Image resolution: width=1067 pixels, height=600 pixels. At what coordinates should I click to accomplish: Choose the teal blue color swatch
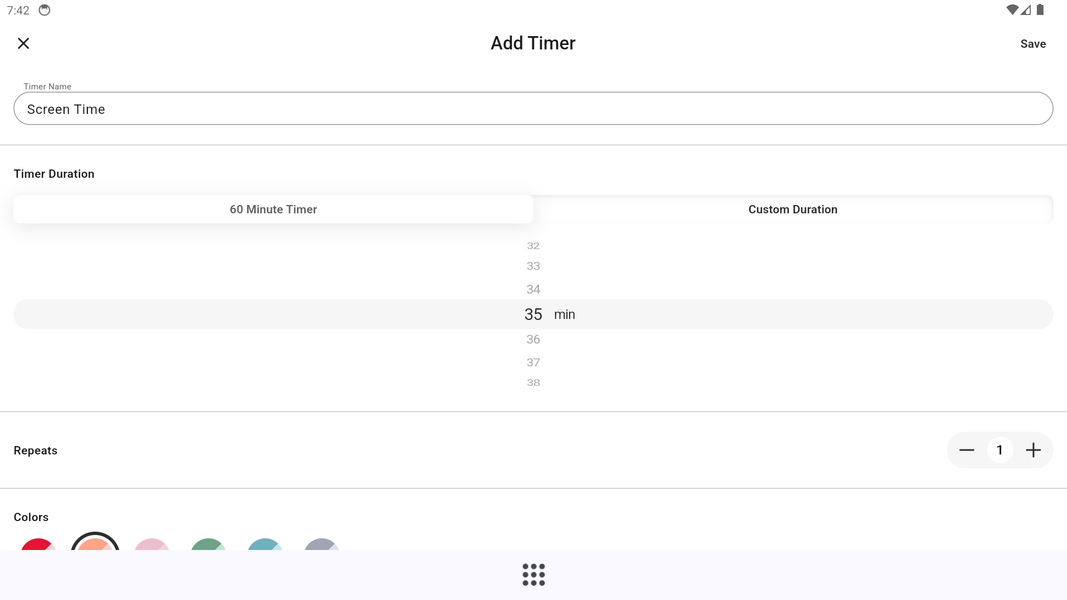pos(265,544)
